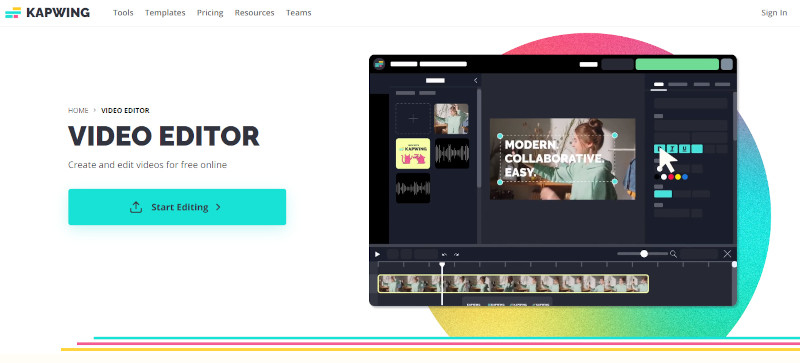This screenshot has height=363, width=800.
Task: Click the chevron arrow next to Start Editing
Action: pos(218,207)
